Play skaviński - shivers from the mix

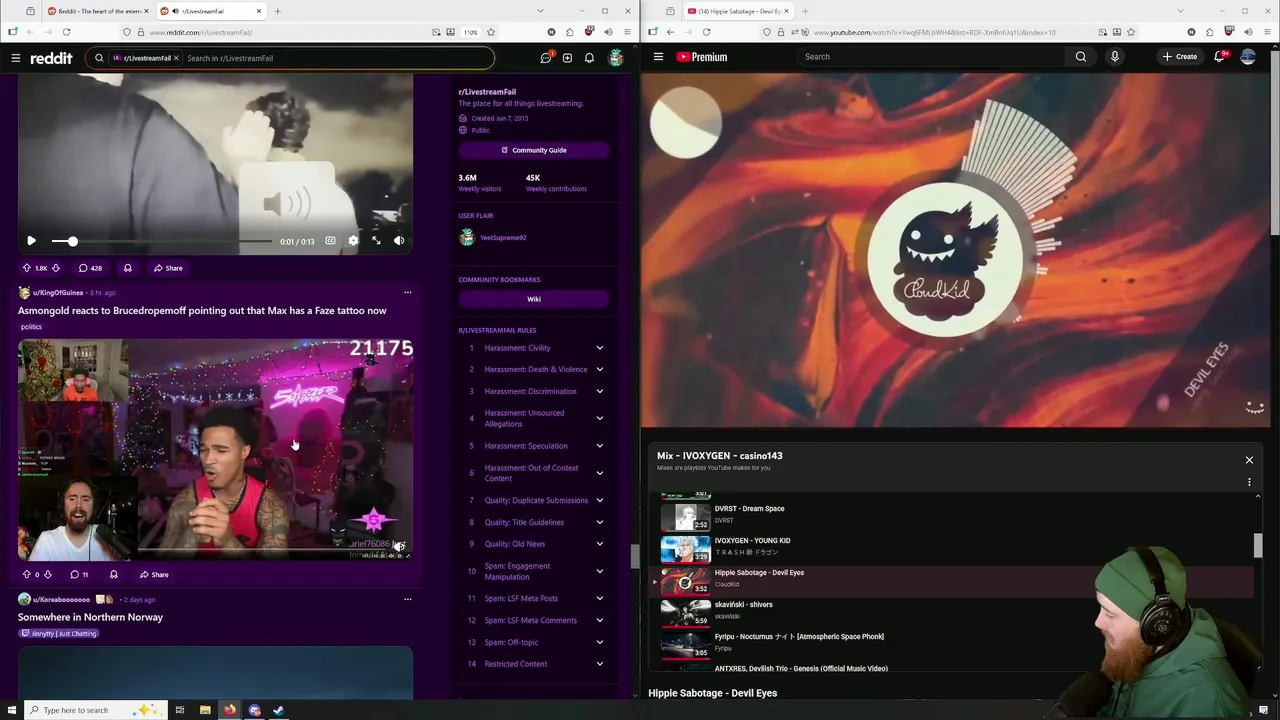(950, 611)
